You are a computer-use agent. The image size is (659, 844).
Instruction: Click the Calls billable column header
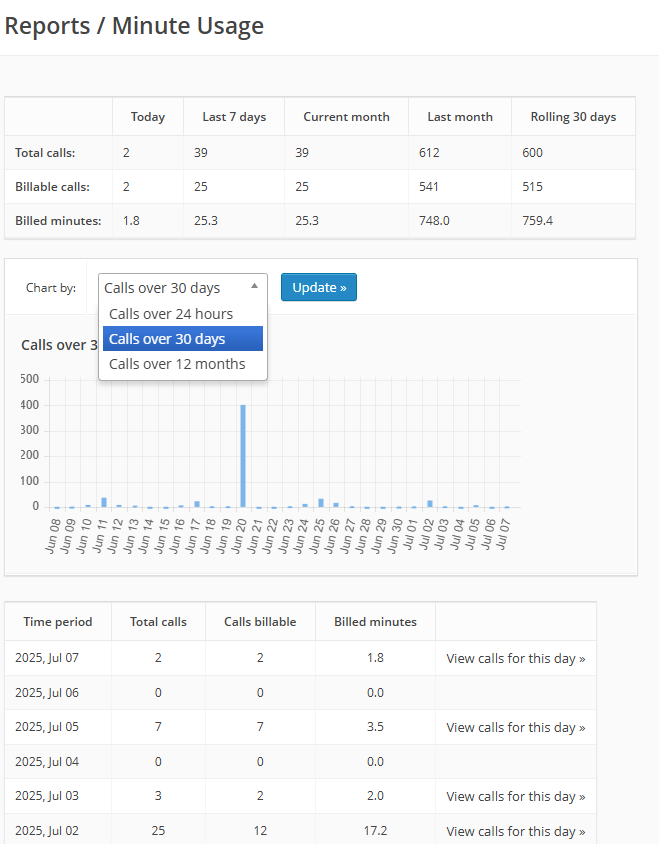coord(260,622)
